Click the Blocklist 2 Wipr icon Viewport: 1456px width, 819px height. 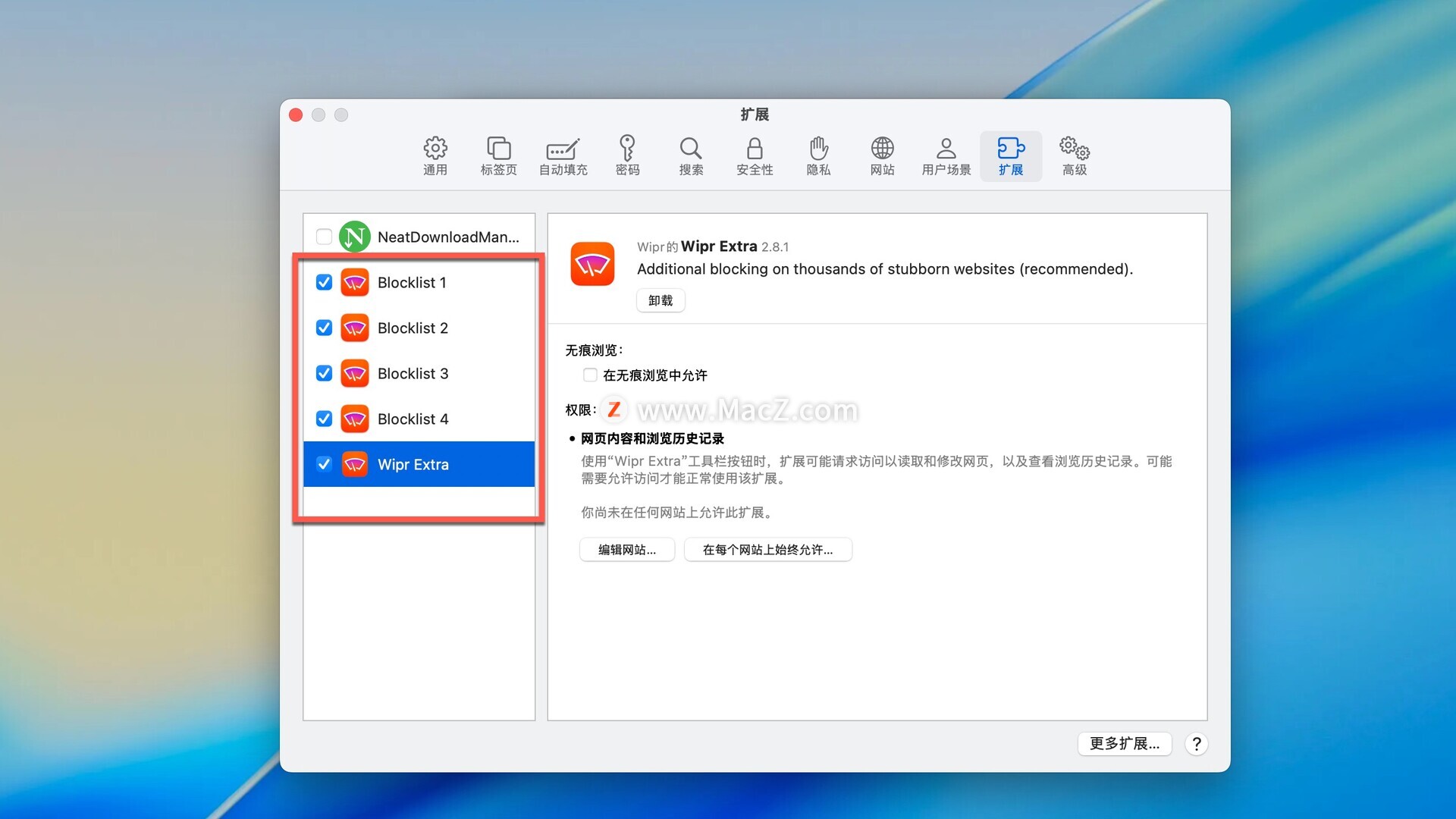(354, 328)
